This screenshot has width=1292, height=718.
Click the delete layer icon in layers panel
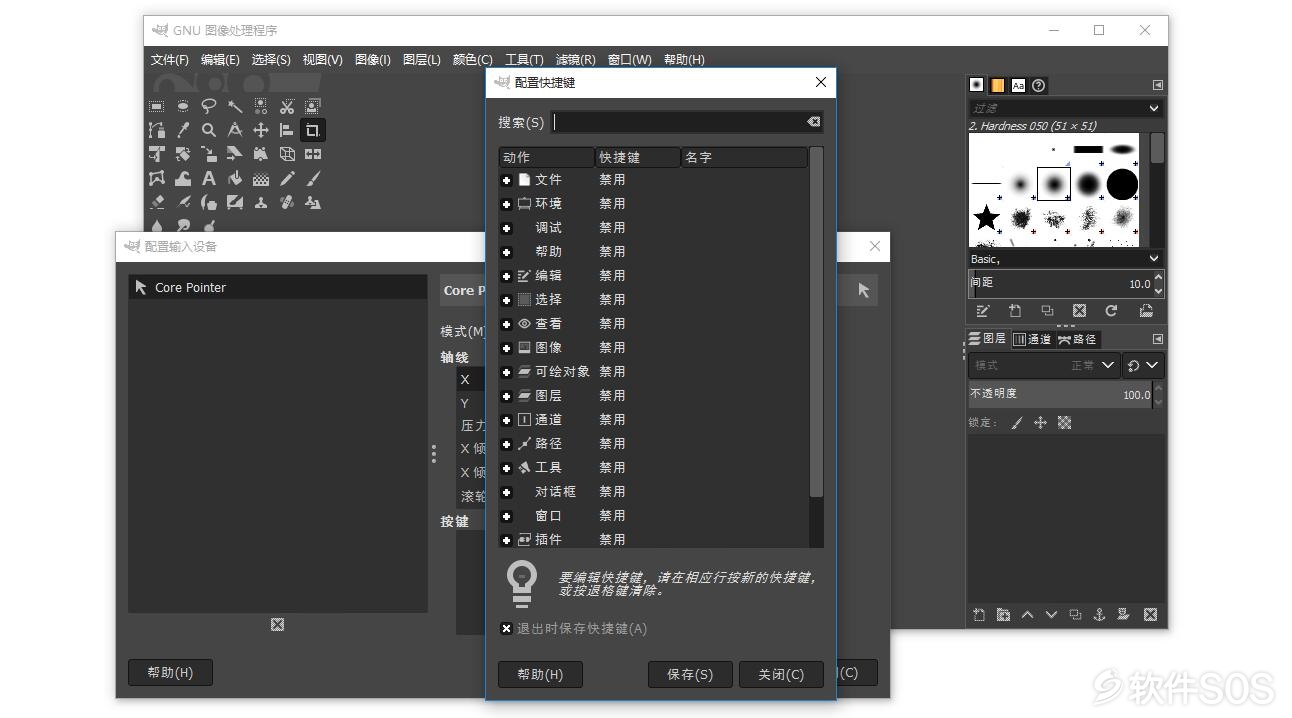[x=1150, y=614]
